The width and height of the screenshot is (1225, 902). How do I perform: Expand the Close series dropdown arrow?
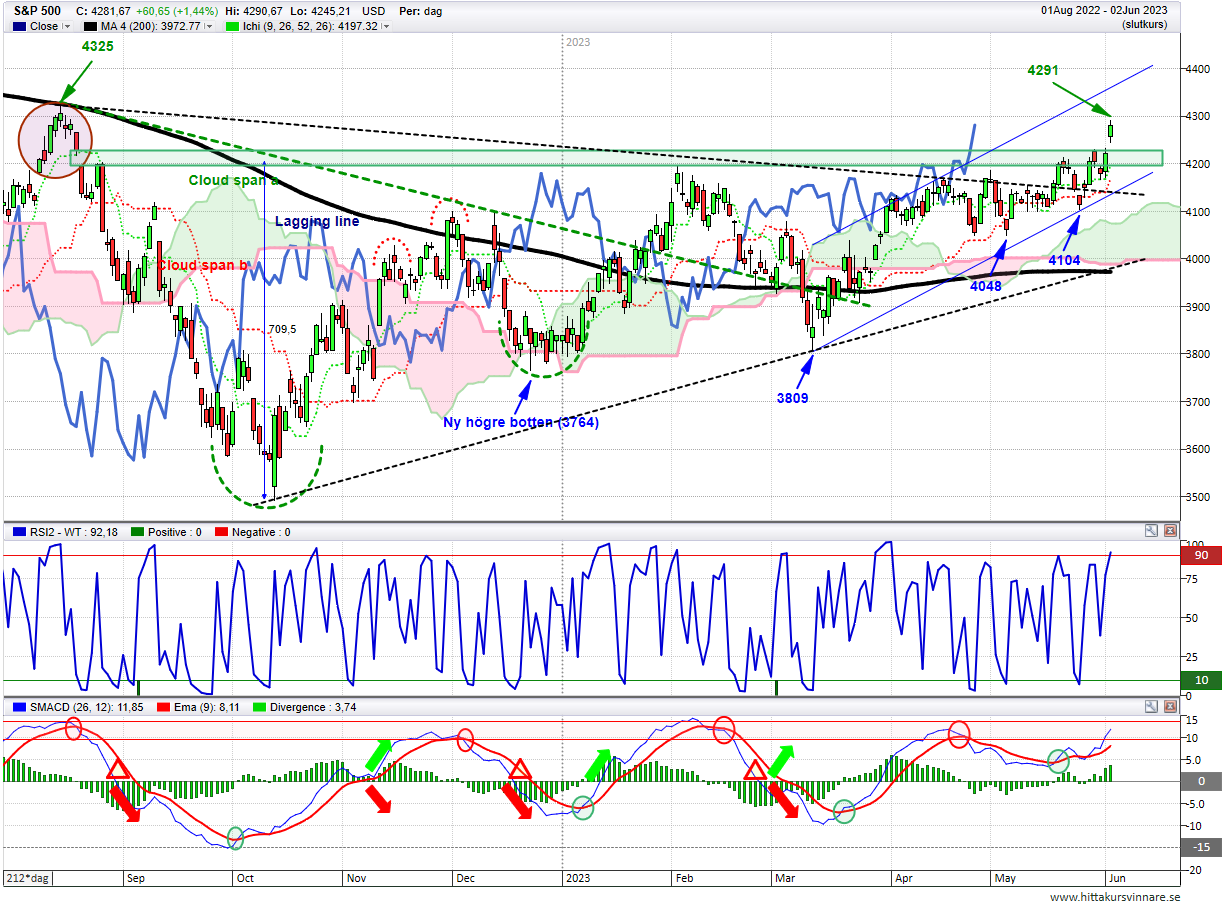[68, 27]
